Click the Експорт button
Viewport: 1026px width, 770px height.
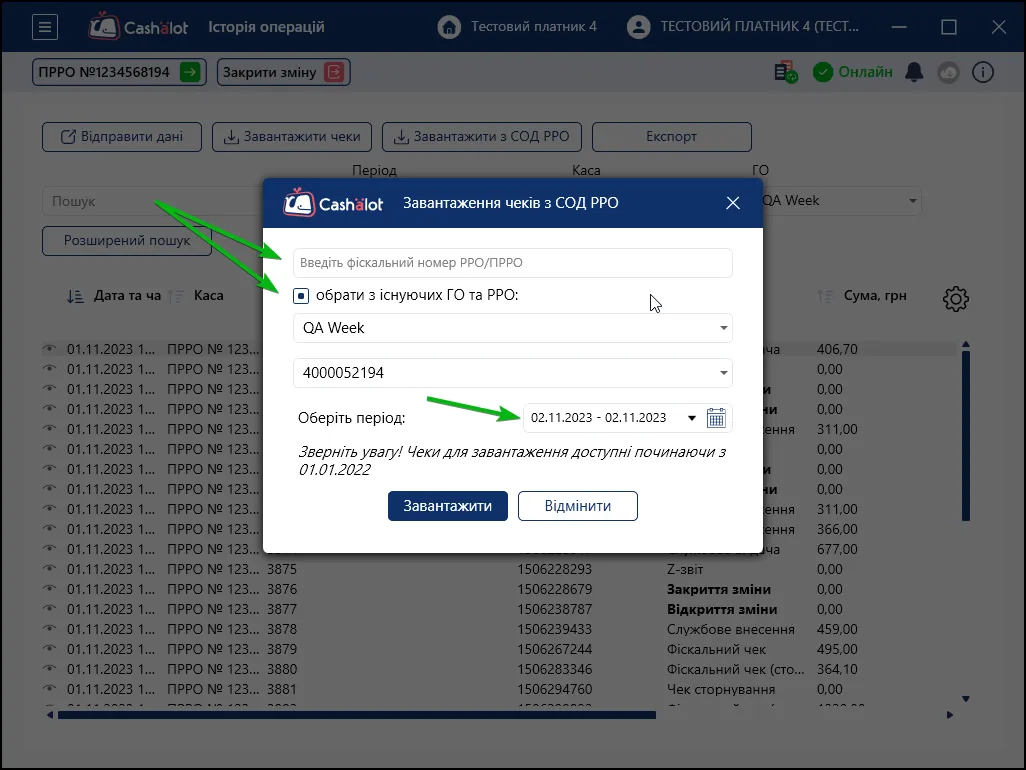click(672, 137)
